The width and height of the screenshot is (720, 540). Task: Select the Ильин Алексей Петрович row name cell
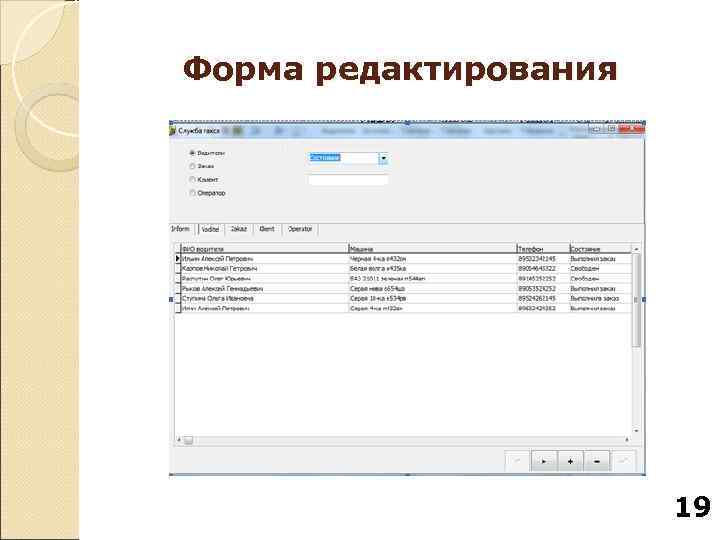click(x=264, y=259)
